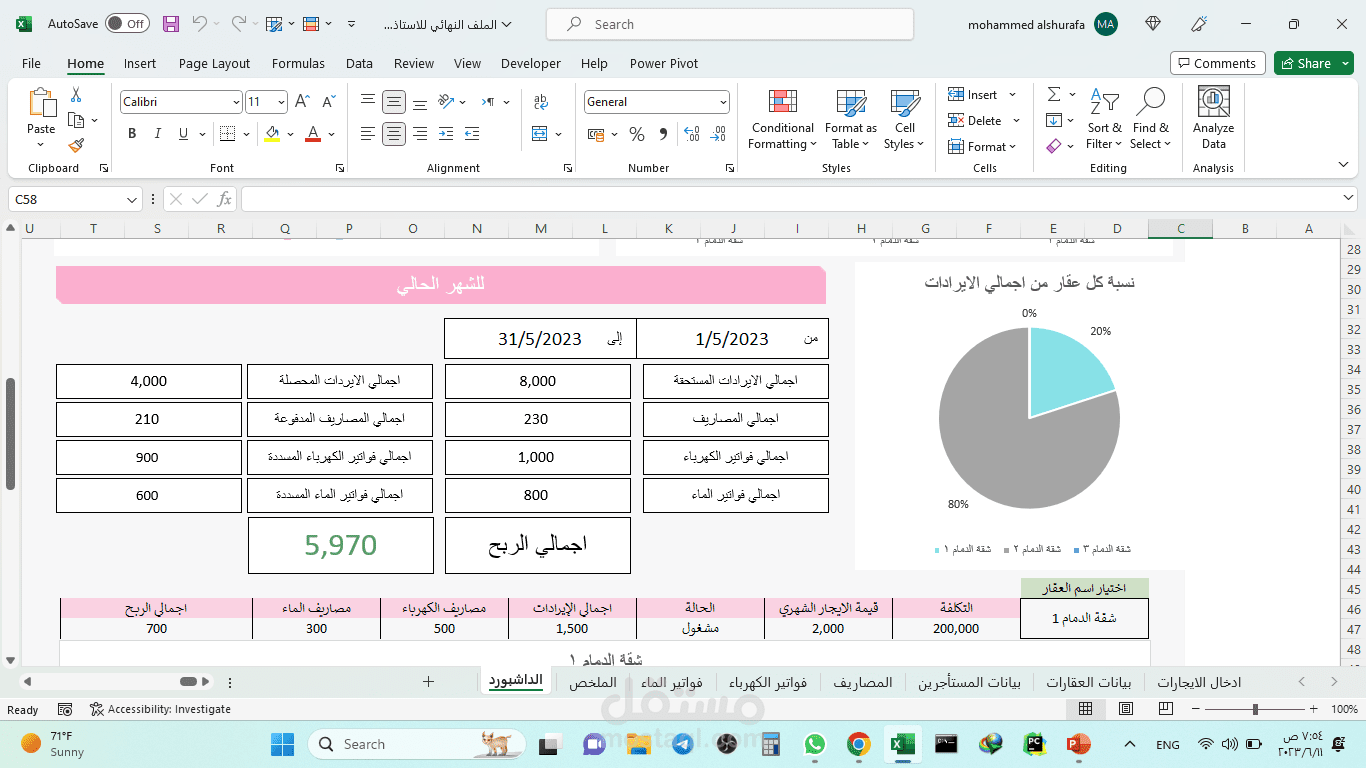
Task: Click Increase Font Size icon
Action: [304, 102]
